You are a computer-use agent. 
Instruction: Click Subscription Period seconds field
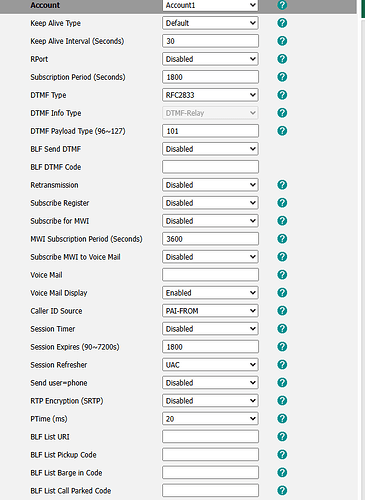click(210, 77)
